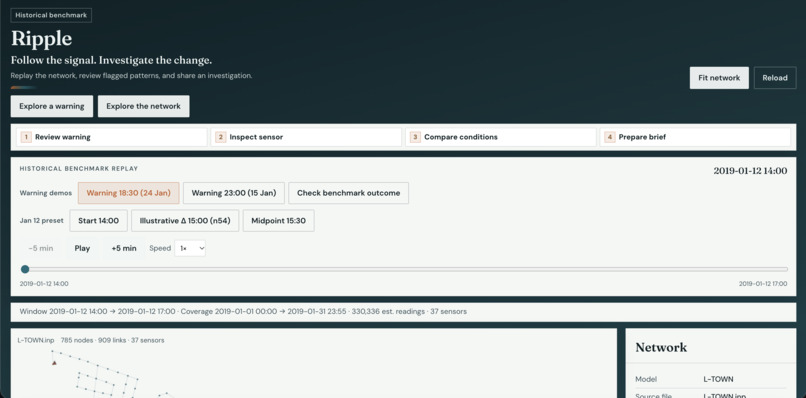Click the 2019-01-12 14:00 timestamp readout

pyautogui.click(x=750, y=171)
